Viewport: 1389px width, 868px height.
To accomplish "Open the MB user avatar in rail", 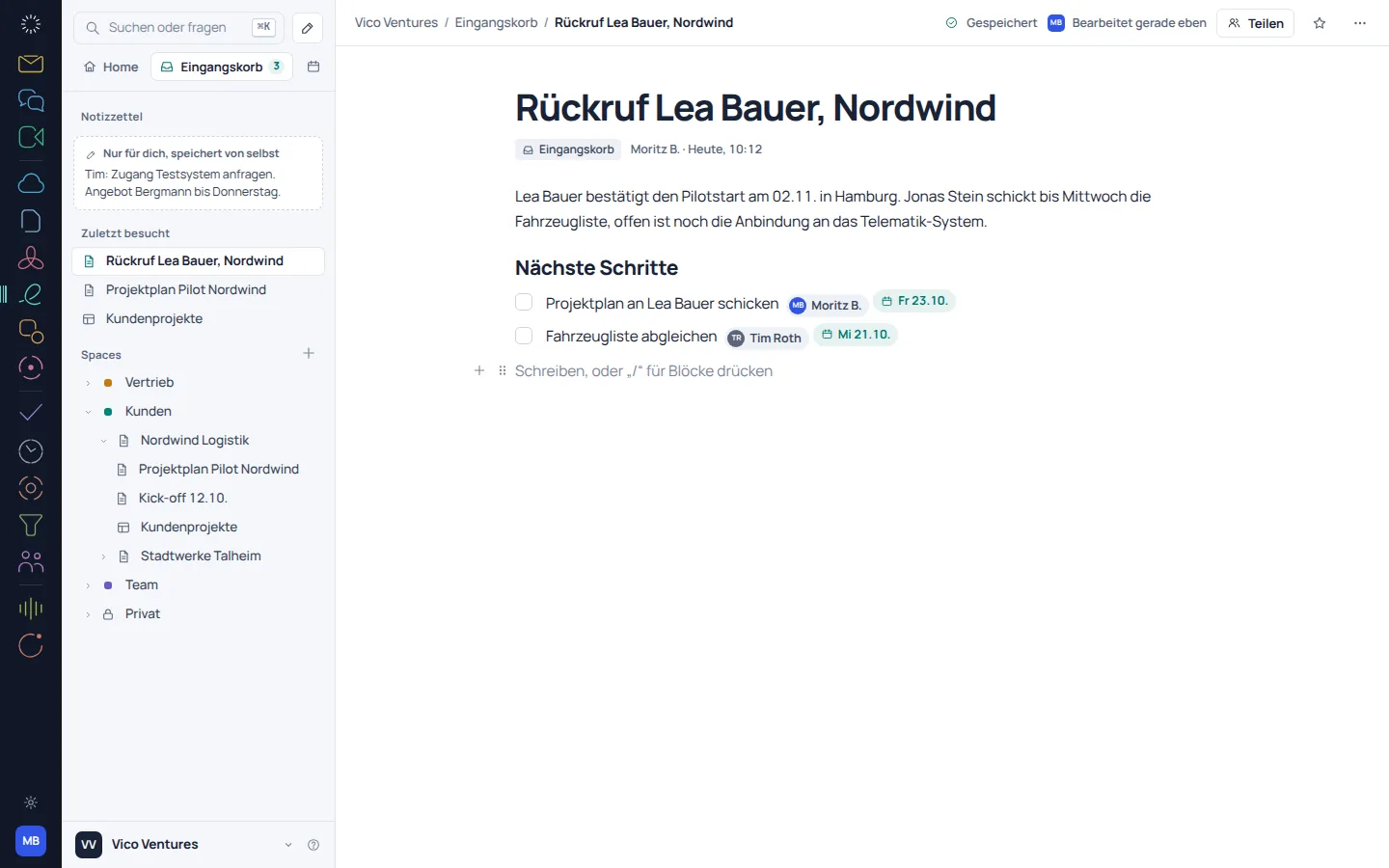I will click(x=31, y=841).
